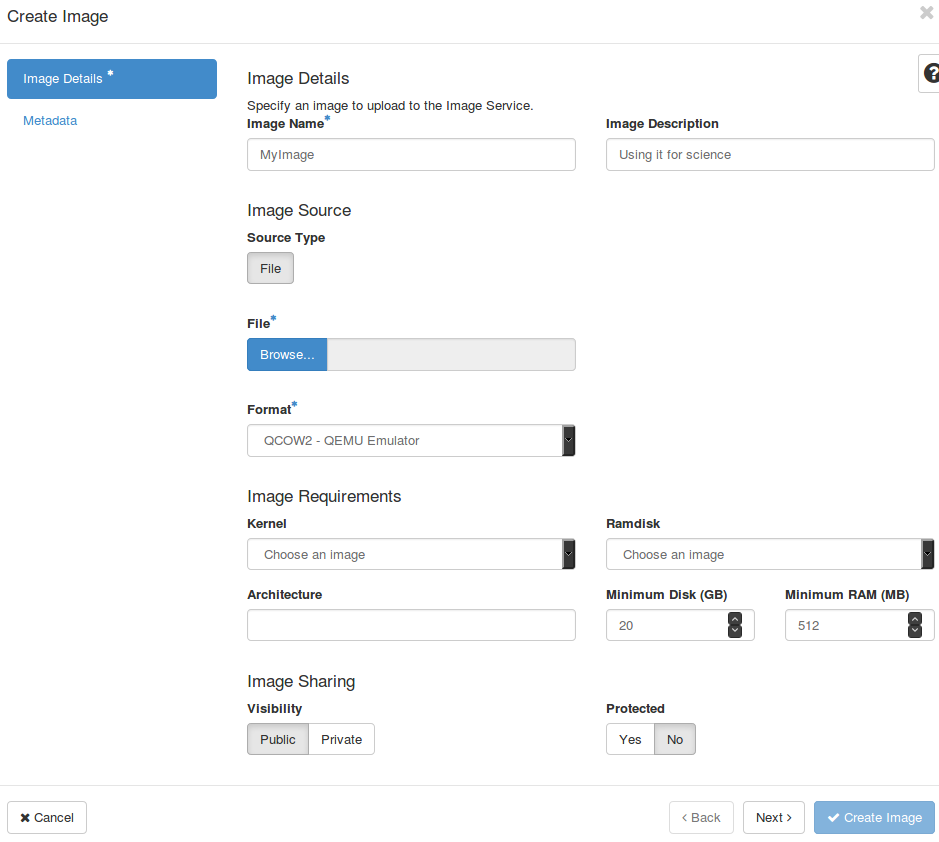Expand the Kernel image dropdown
939x842 pixels.
pyautogui.click(x=410, y=554)
